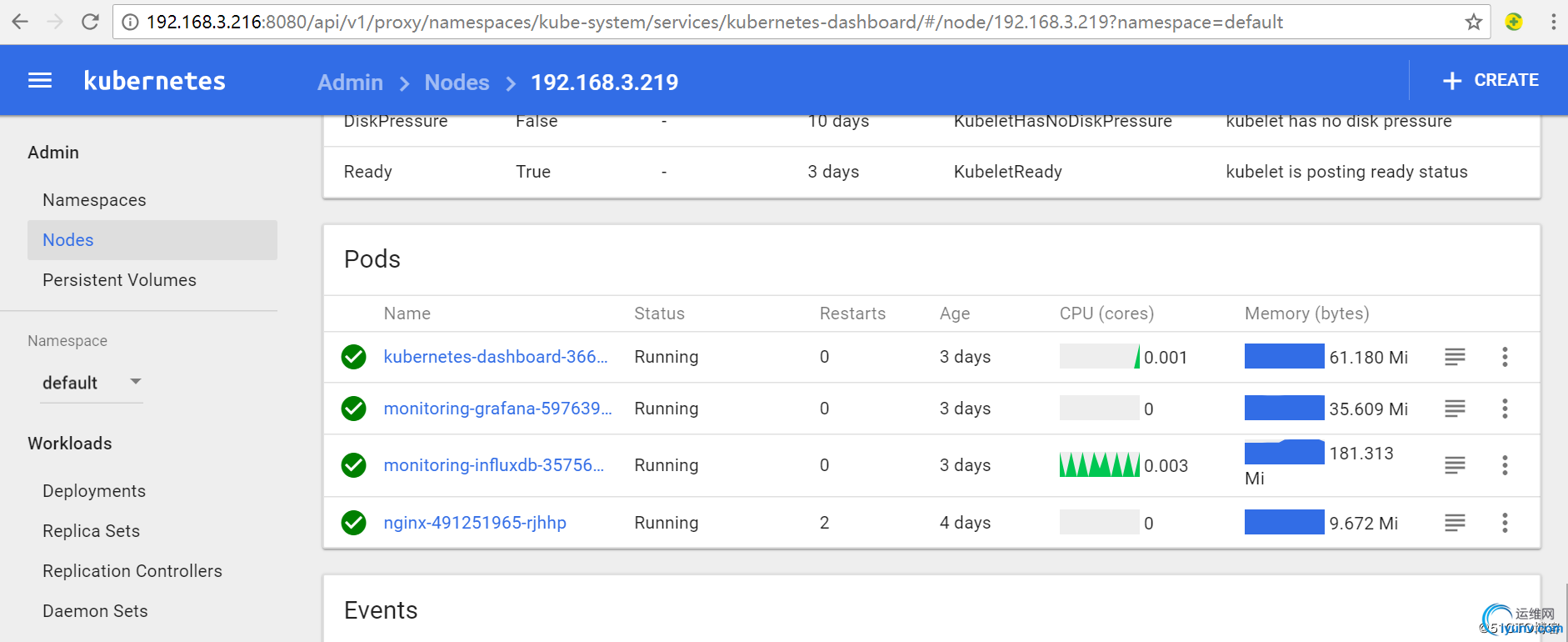Open actions menu for monitoring-grafana pod
The image size is (1568, 642).
click(1505, 409)
